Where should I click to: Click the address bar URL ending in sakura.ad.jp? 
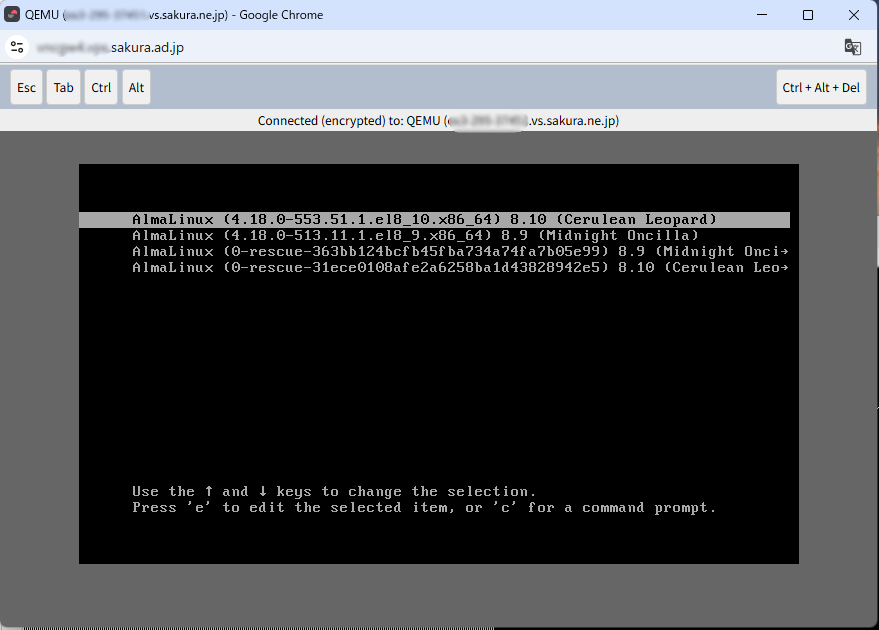pyautogui.click(x=110, y=48)
